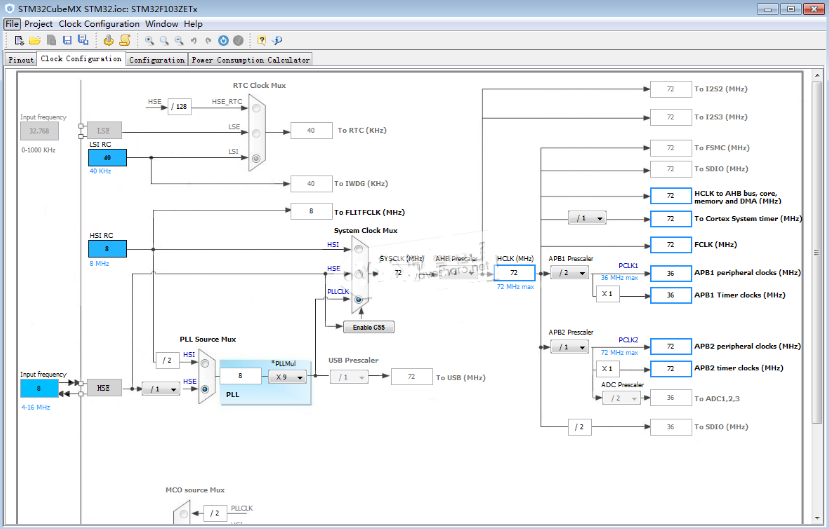Image resolution: width=829 pixels, height=529 pixels.
Task: Click the Open Project folder icon
Action: [35, 41]
